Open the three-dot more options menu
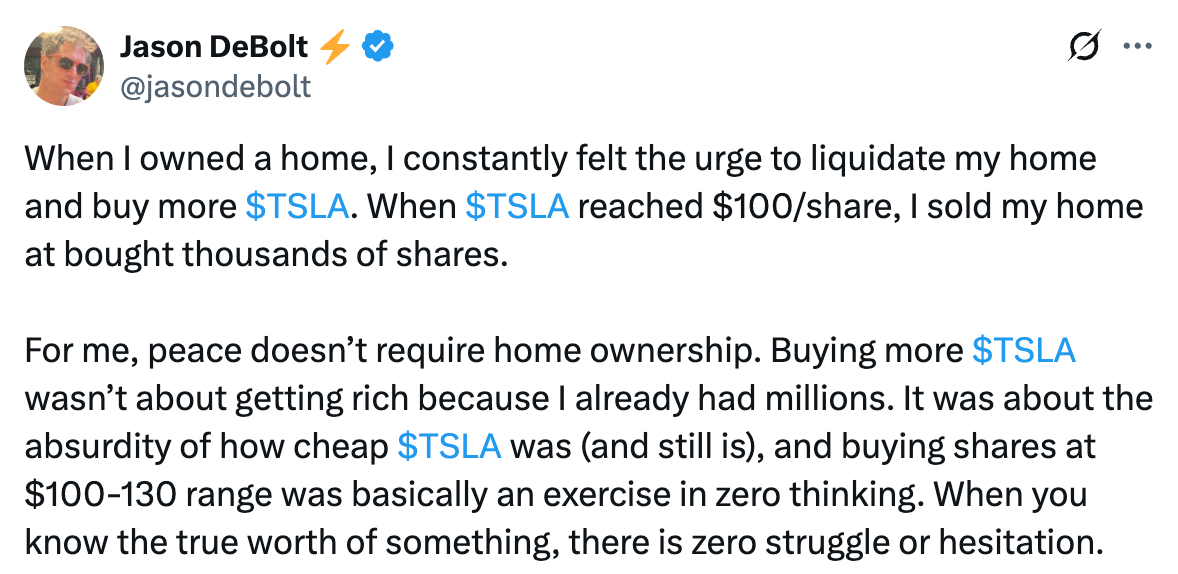 pyautogui.click(x=1137, y=47)
